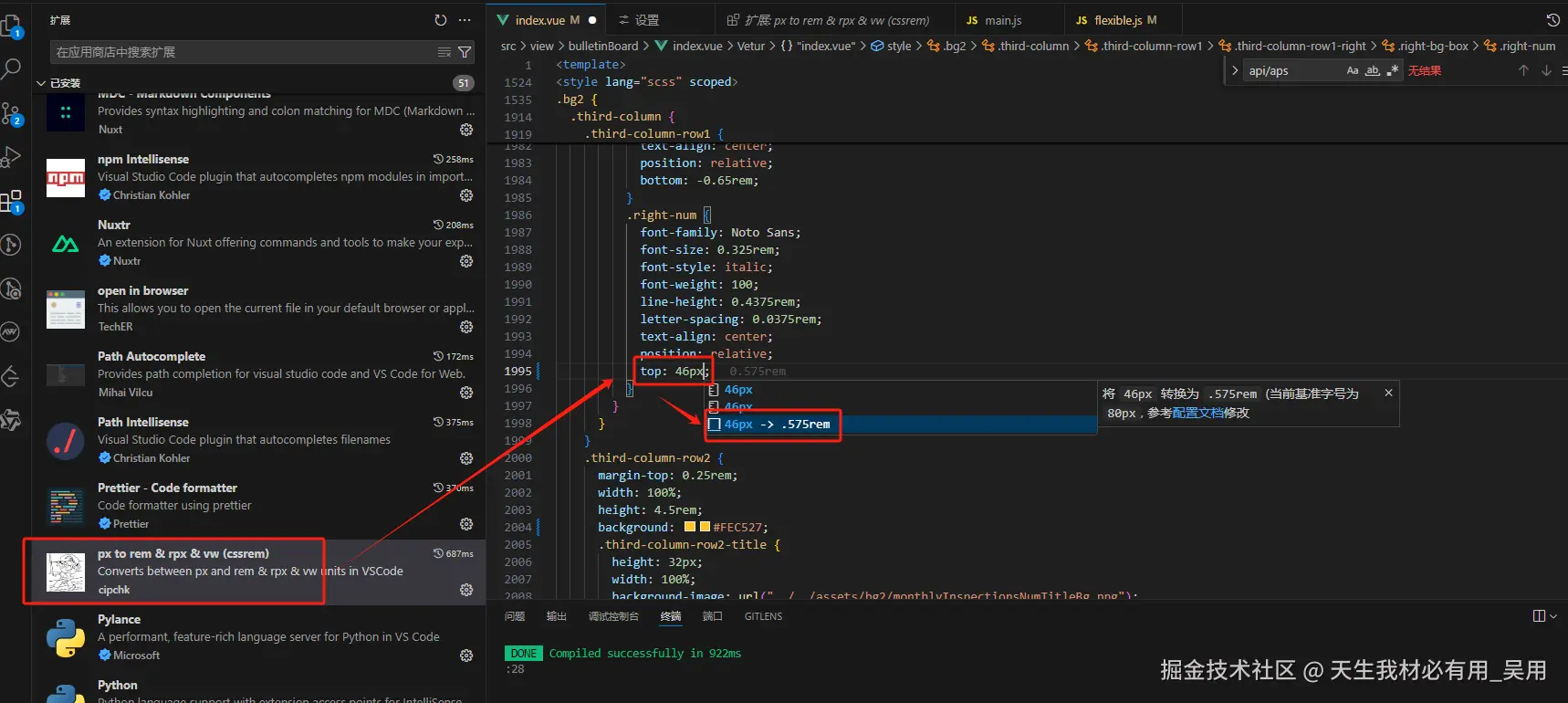The image size is (1568, 703).
Task: Open manage gear for Prettier extension
Action: point(466,524)
